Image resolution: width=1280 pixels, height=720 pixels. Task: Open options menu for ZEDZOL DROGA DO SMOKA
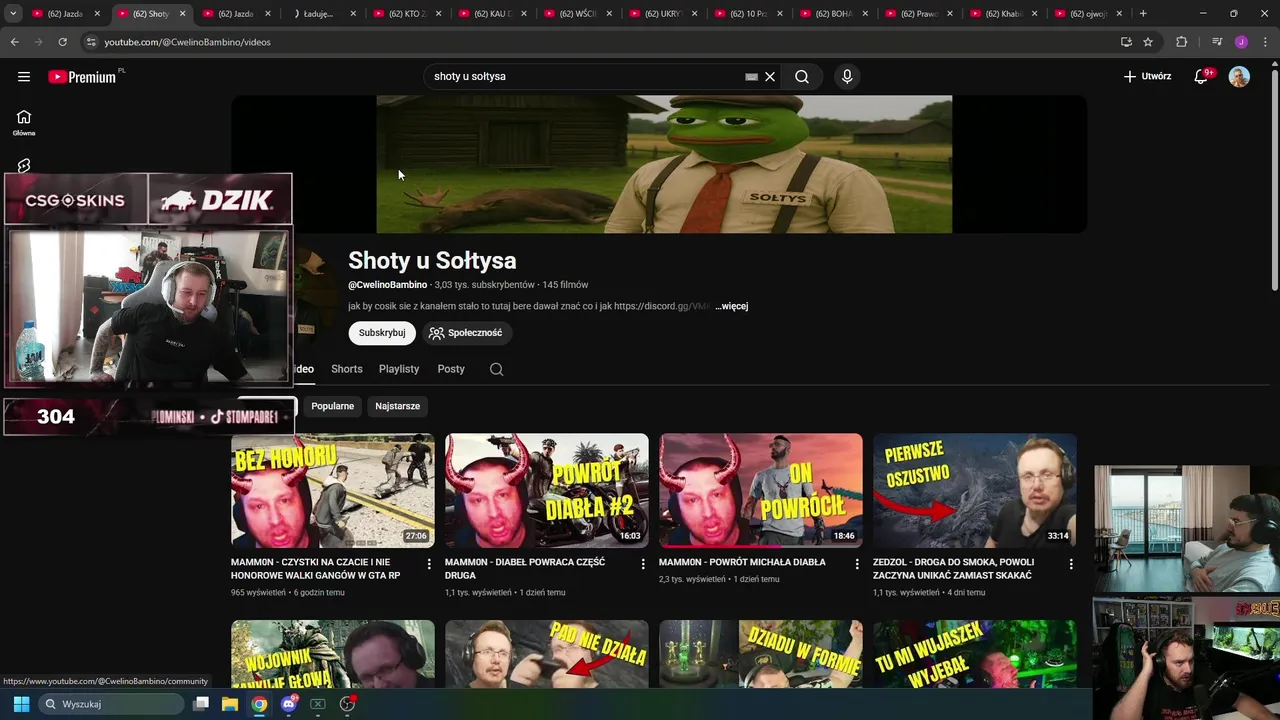click(x=1071, y=565)
